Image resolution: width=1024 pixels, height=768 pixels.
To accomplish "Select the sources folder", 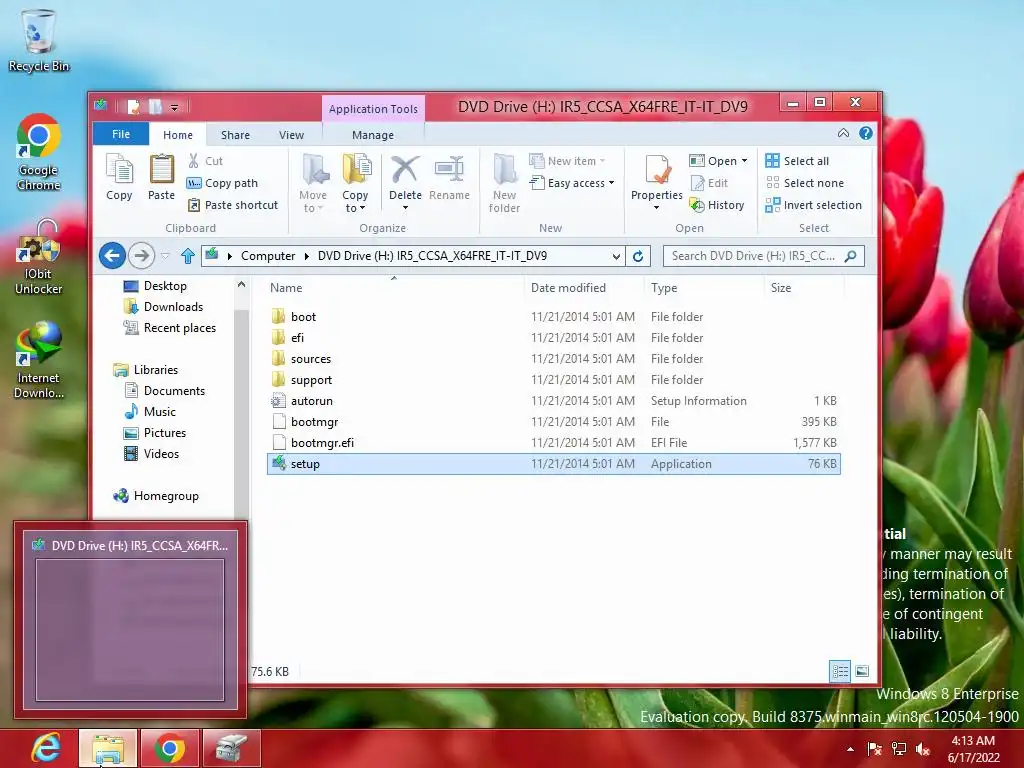I will [x=553, y=359].
